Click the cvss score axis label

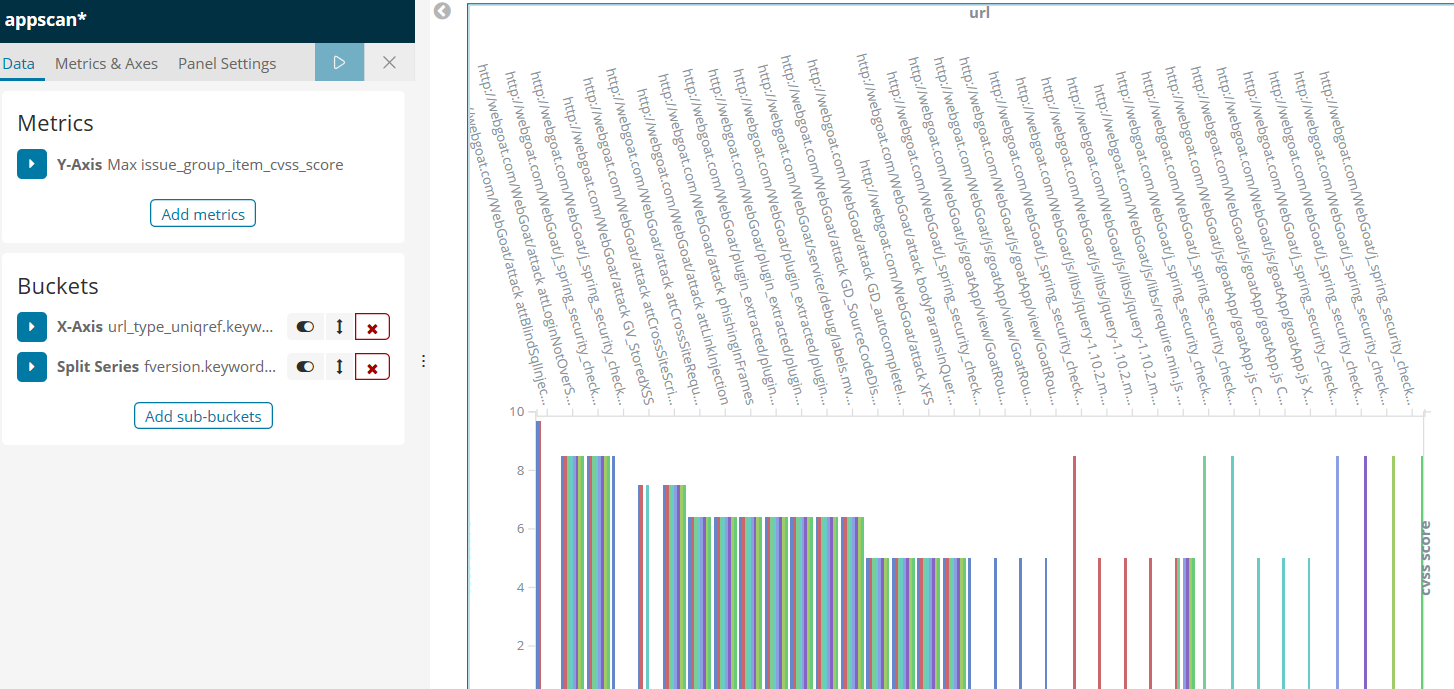click(x=1426, y=558)
